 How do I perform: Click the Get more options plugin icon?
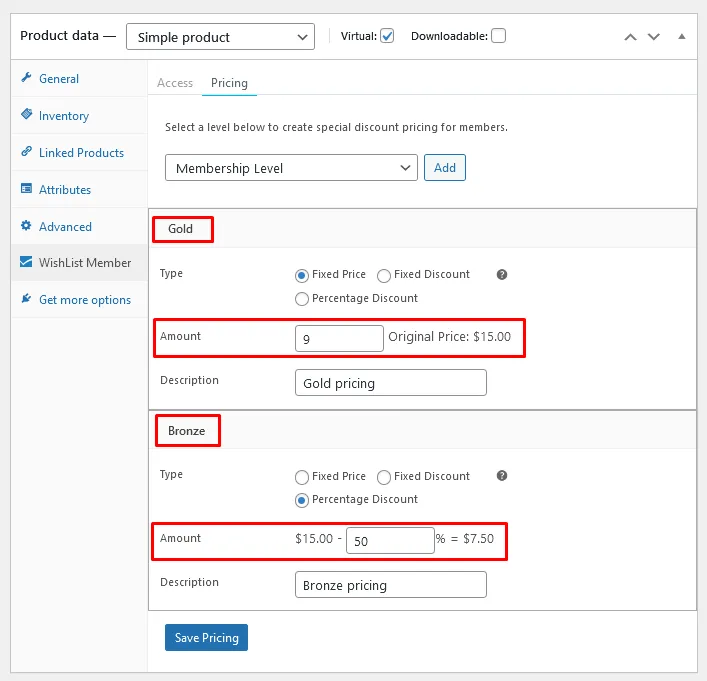26,300
